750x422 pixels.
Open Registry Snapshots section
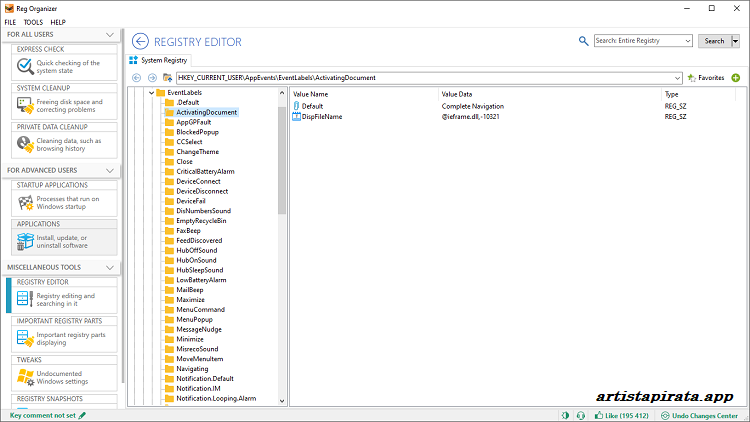pos(64,399)
